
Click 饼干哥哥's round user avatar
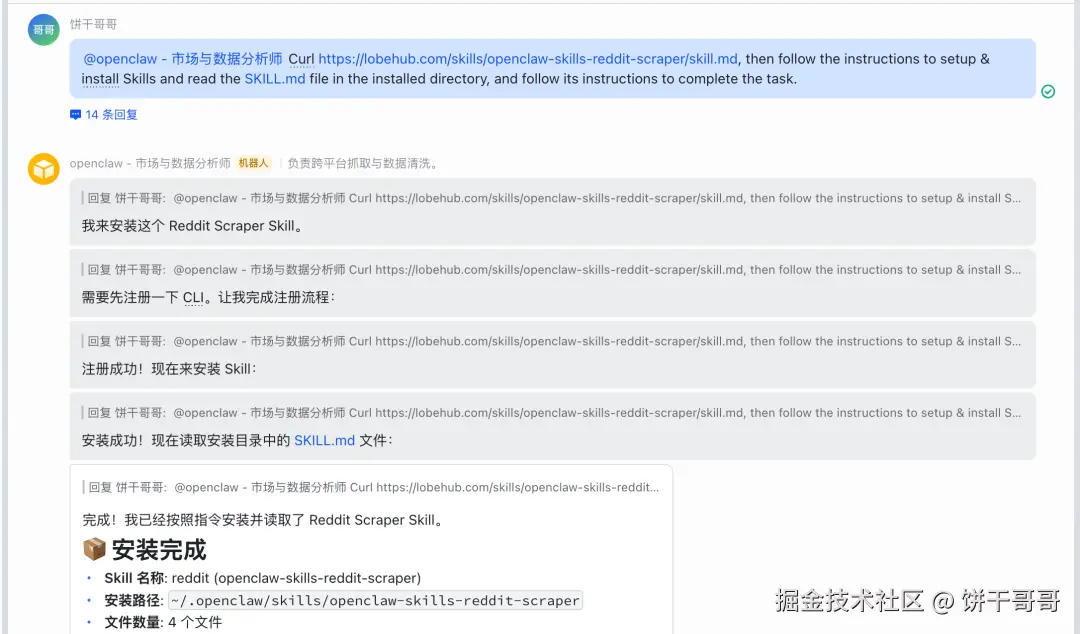click(43, 30)
